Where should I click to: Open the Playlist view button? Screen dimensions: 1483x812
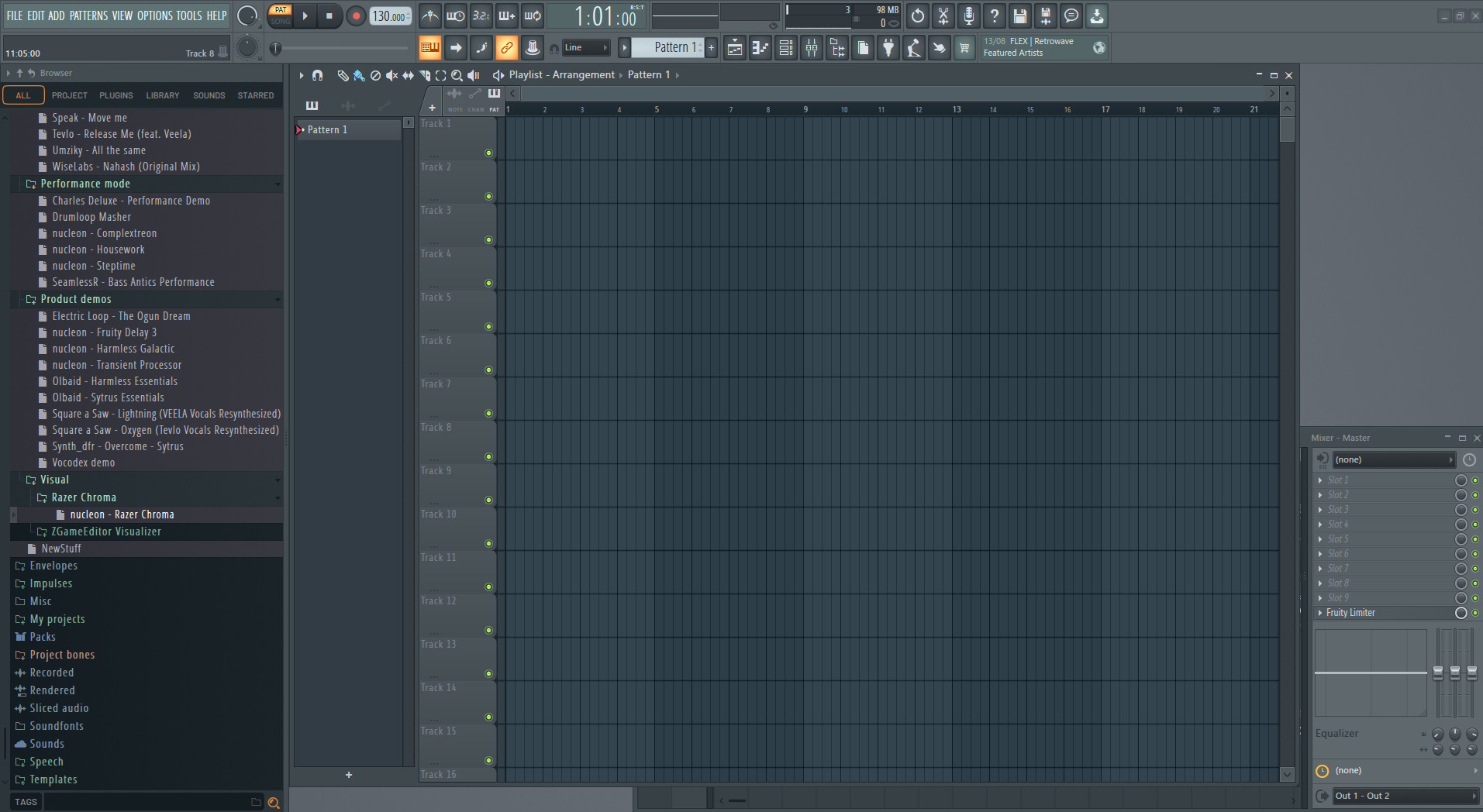pos(735,48)
